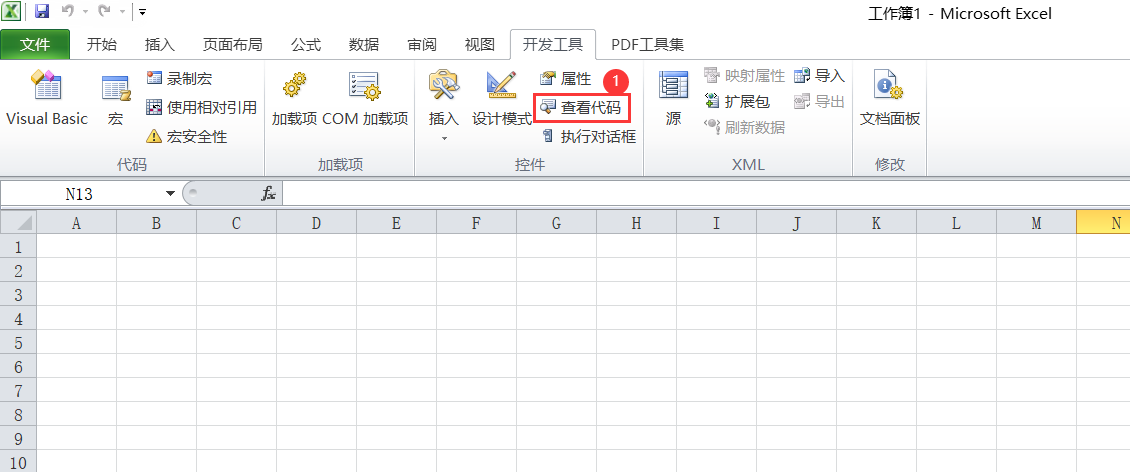
Task: Open the 属性 properties panel
Action: click(566, 79)
